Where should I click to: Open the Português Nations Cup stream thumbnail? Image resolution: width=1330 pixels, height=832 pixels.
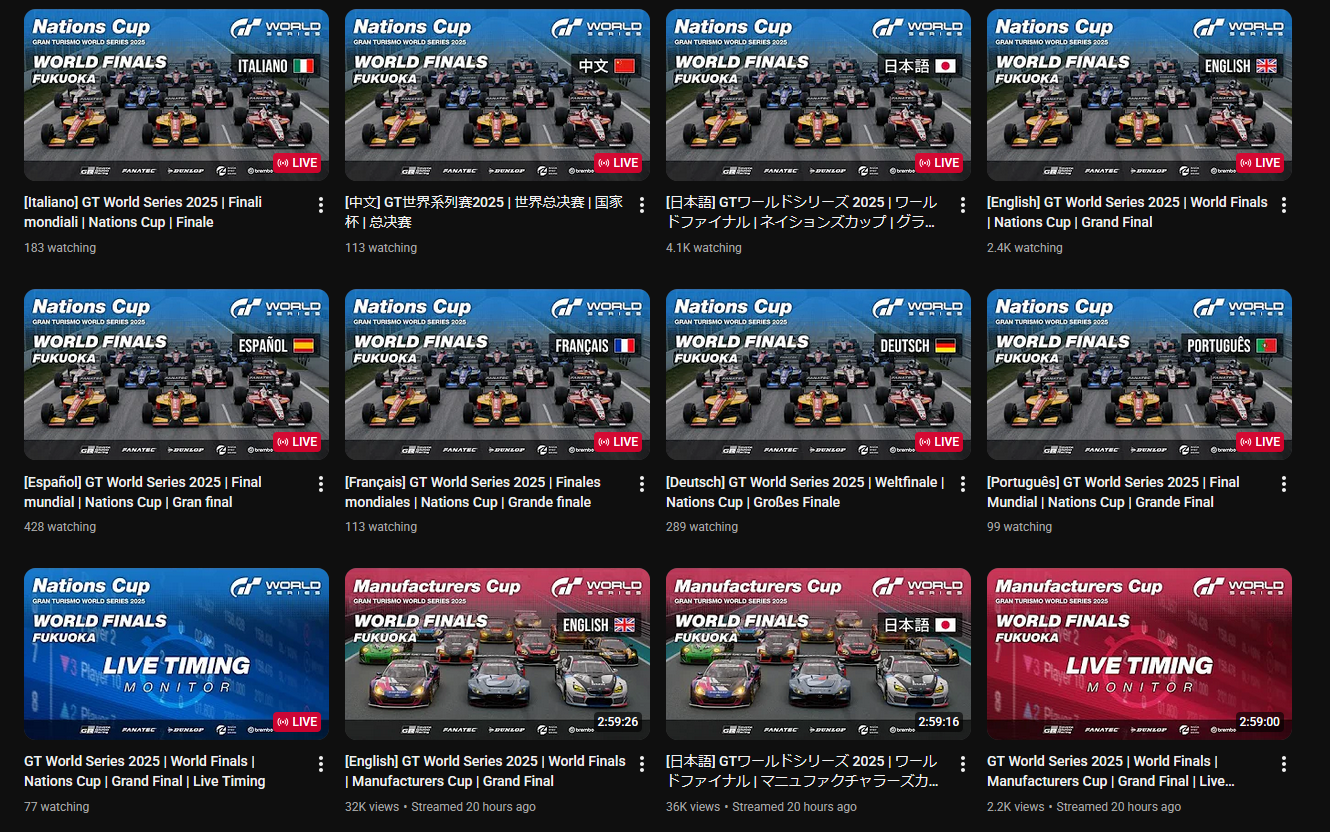(1139, 375)
